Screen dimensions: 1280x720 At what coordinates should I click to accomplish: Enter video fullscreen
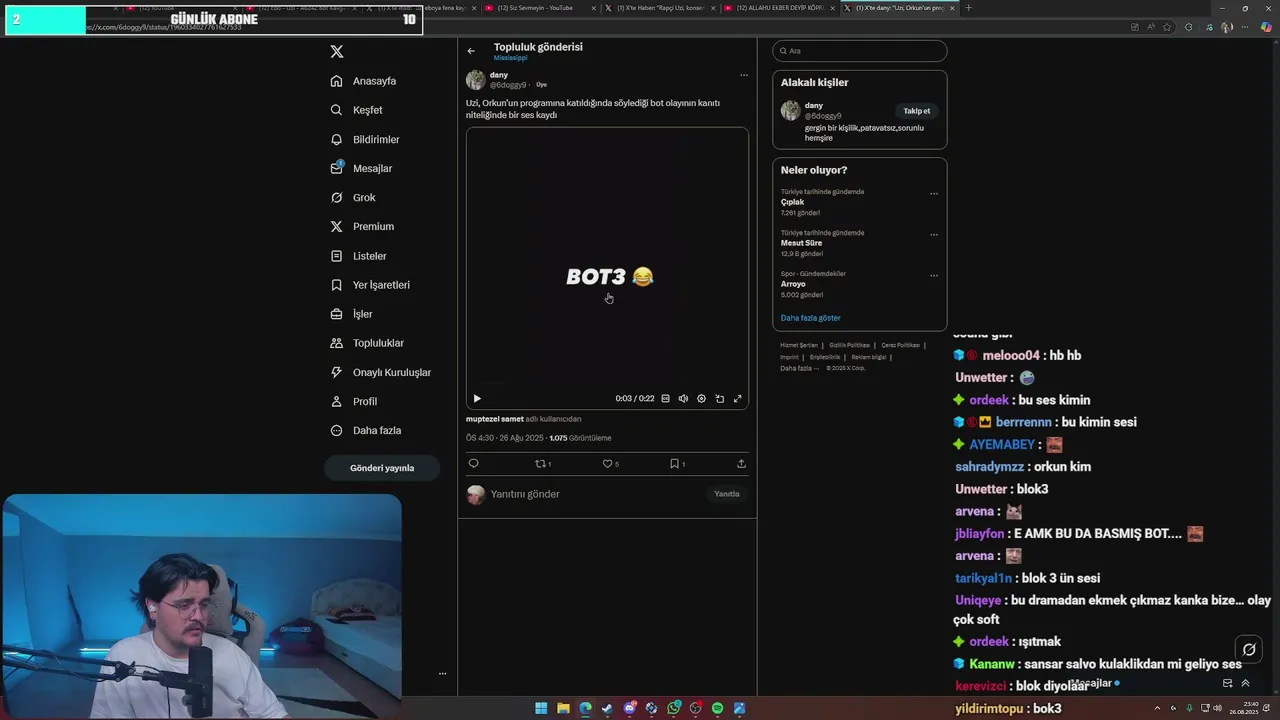[738, 398]
